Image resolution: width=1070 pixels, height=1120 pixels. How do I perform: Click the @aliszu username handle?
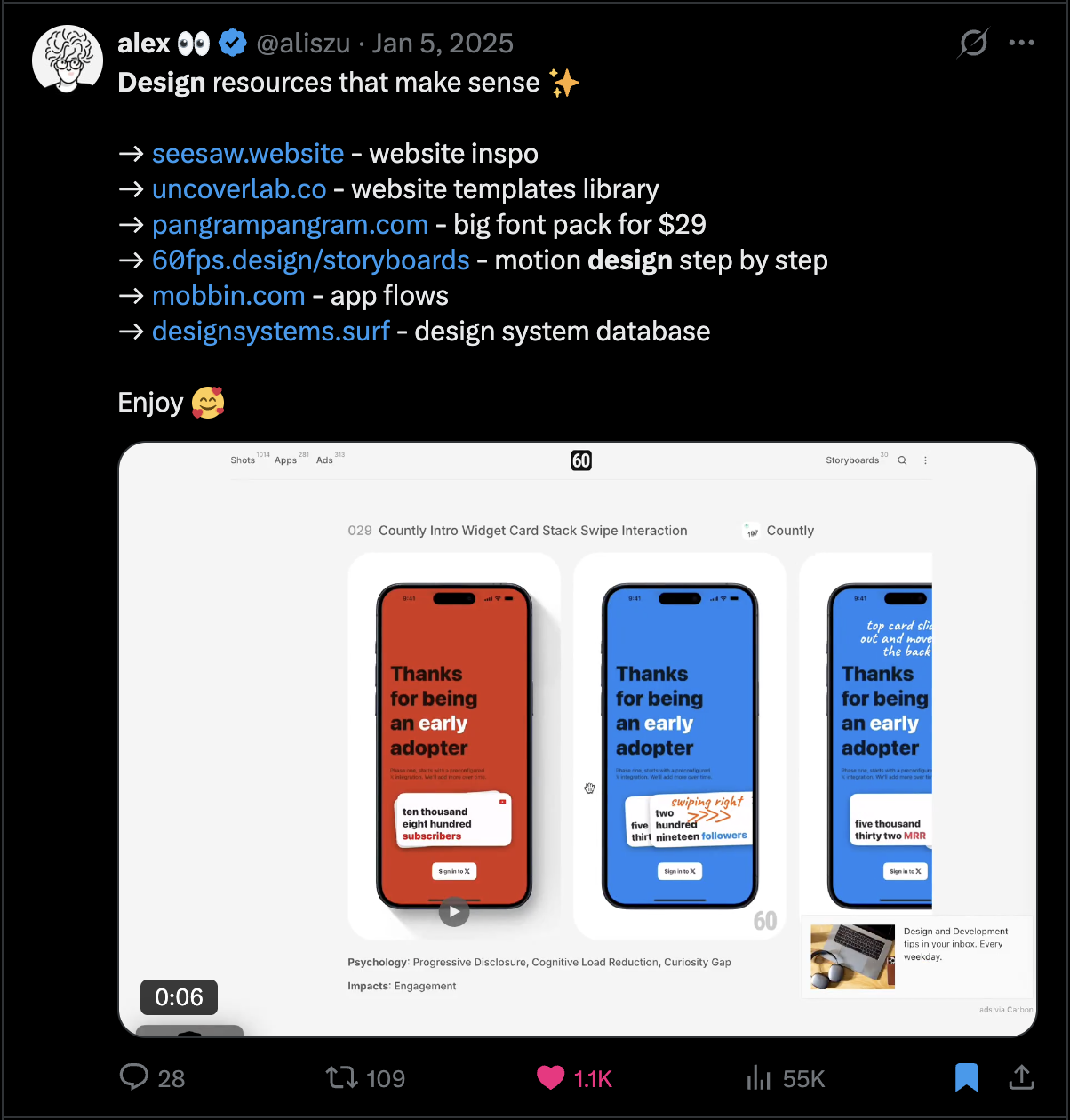click(303, 43)
